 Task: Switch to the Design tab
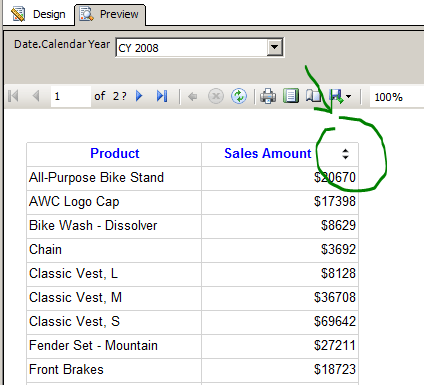point(39,14)
